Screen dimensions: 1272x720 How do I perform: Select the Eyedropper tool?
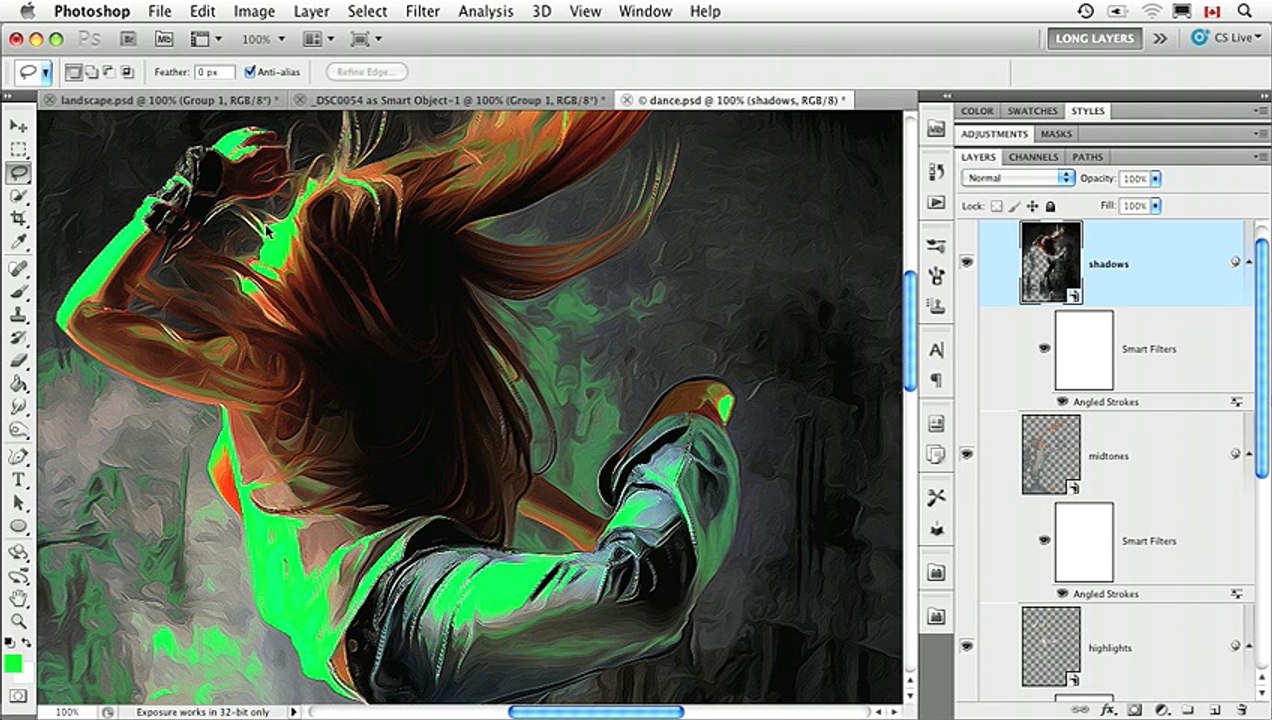tap(19, 243)
